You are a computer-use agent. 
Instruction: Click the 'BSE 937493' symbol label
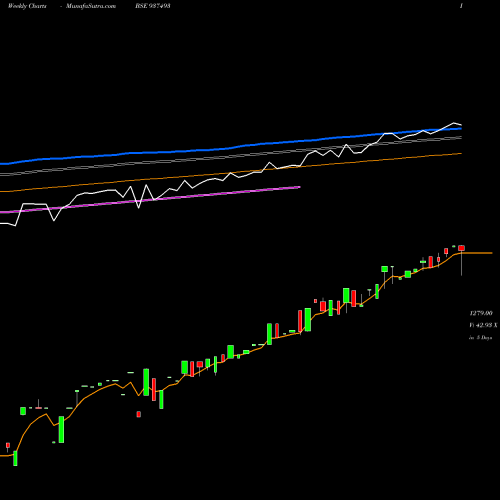coord(153,6)
